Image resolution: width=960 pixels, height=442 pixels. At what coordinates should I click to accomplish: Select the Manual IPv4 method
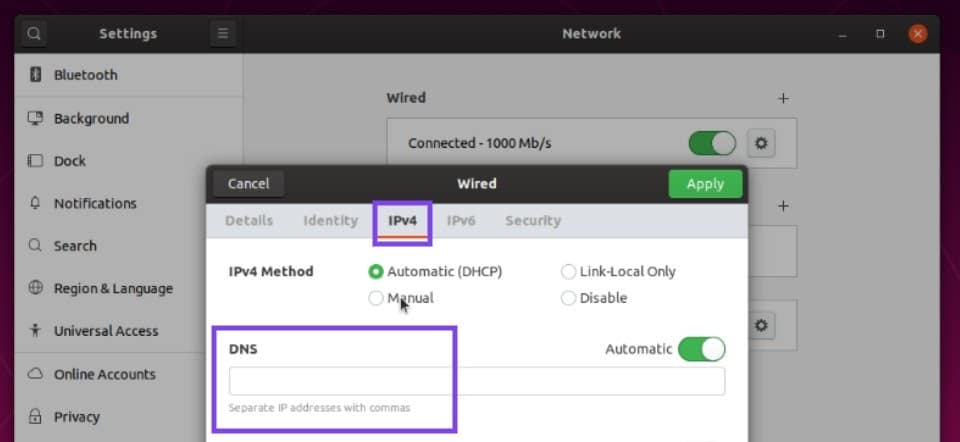(x=376, y=298)
